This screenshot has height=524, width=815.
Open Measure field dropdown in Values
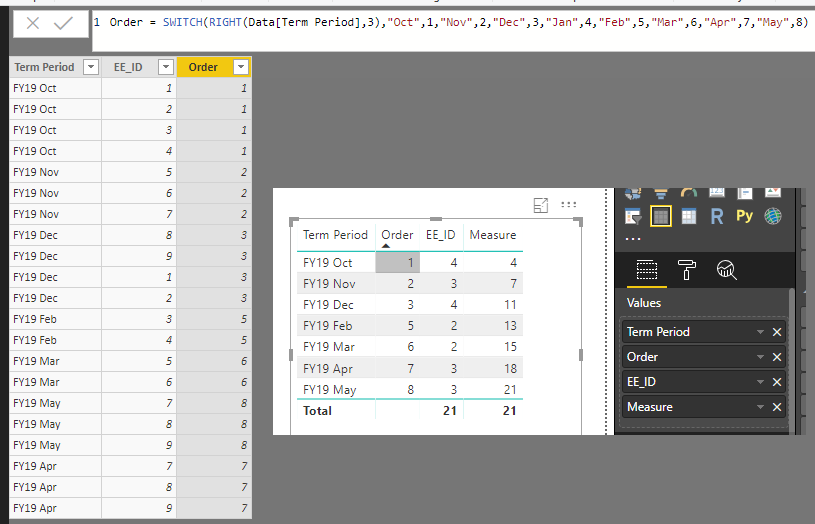(760, 407)
